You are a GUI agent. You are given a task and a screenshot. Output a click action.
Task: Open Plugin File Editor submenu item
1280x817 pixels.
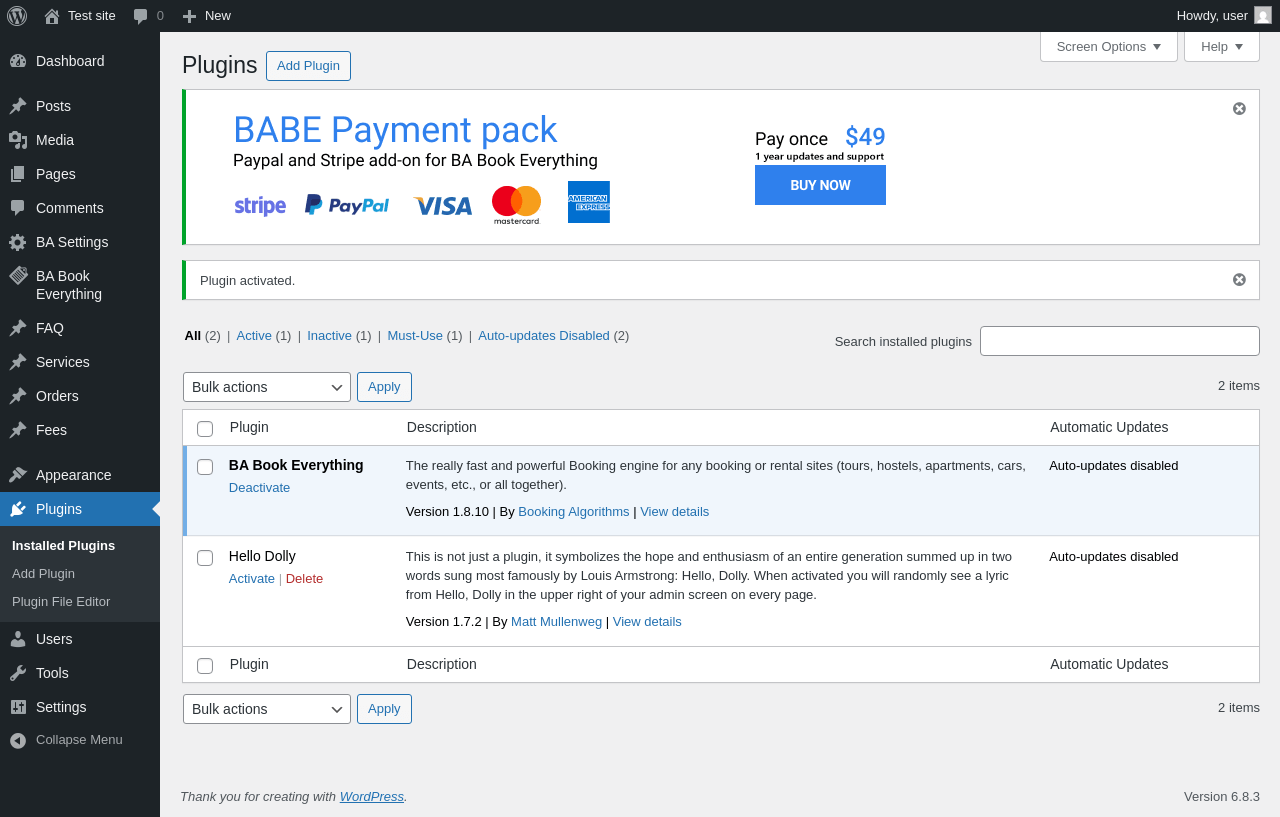pyautogui.click(x=61, y=602)
